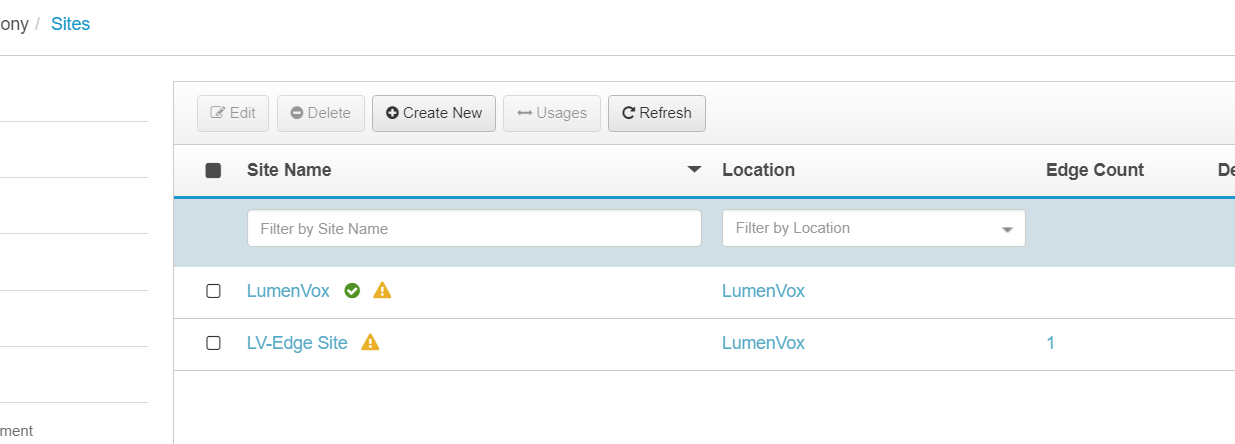This screenshot has height=444, width=1235.
Task: Sort by the Location column header
Action: (758, 170)
